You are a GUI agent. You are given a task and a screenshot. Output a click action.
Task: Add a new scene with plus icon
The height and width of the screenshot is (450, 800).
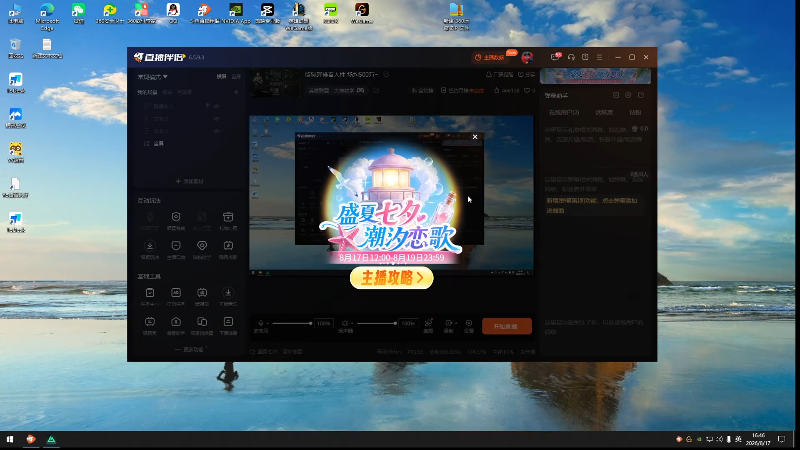pos(236,92)
